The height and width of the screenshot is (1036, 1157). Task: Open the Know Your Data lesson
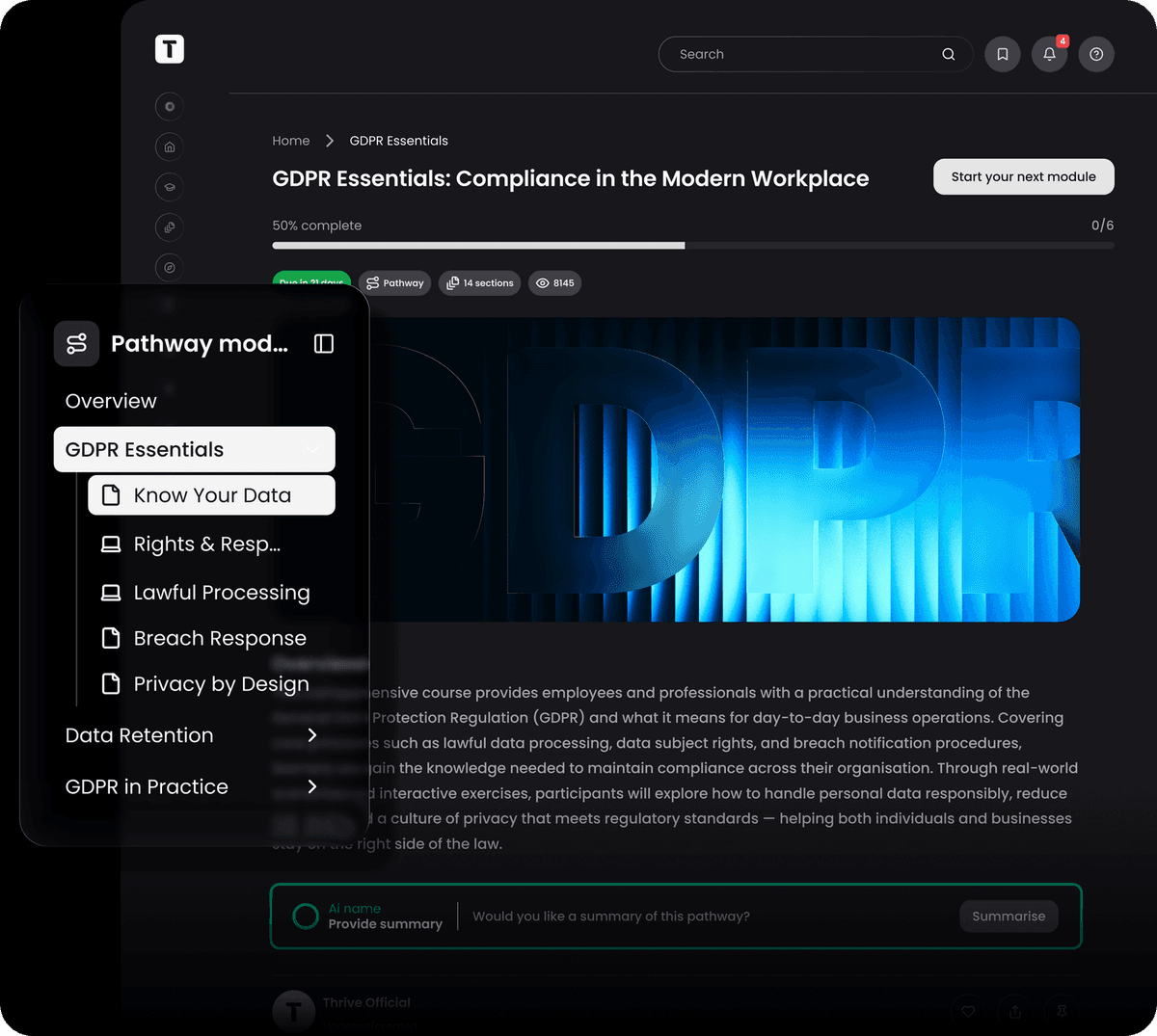click(x=211, y=495)
